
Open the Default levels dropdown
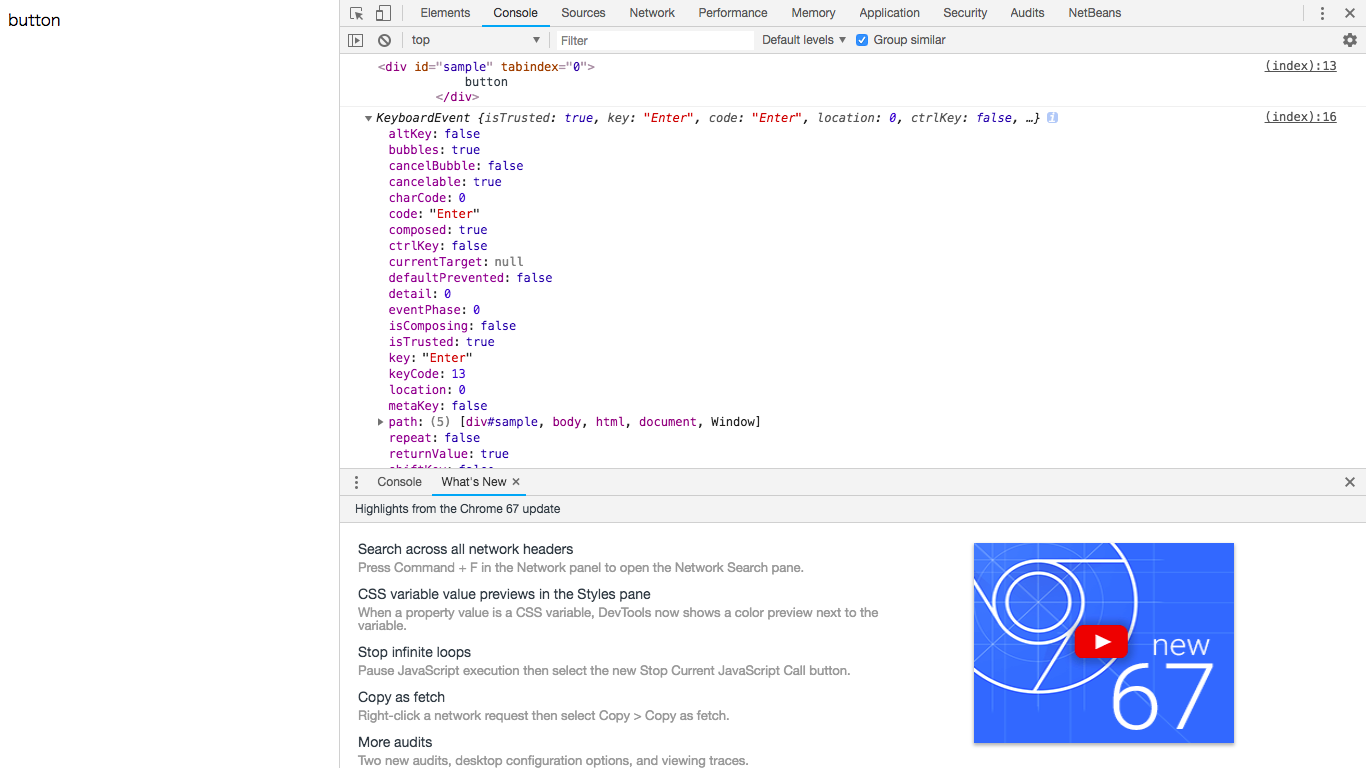click(x=804, y=40)
